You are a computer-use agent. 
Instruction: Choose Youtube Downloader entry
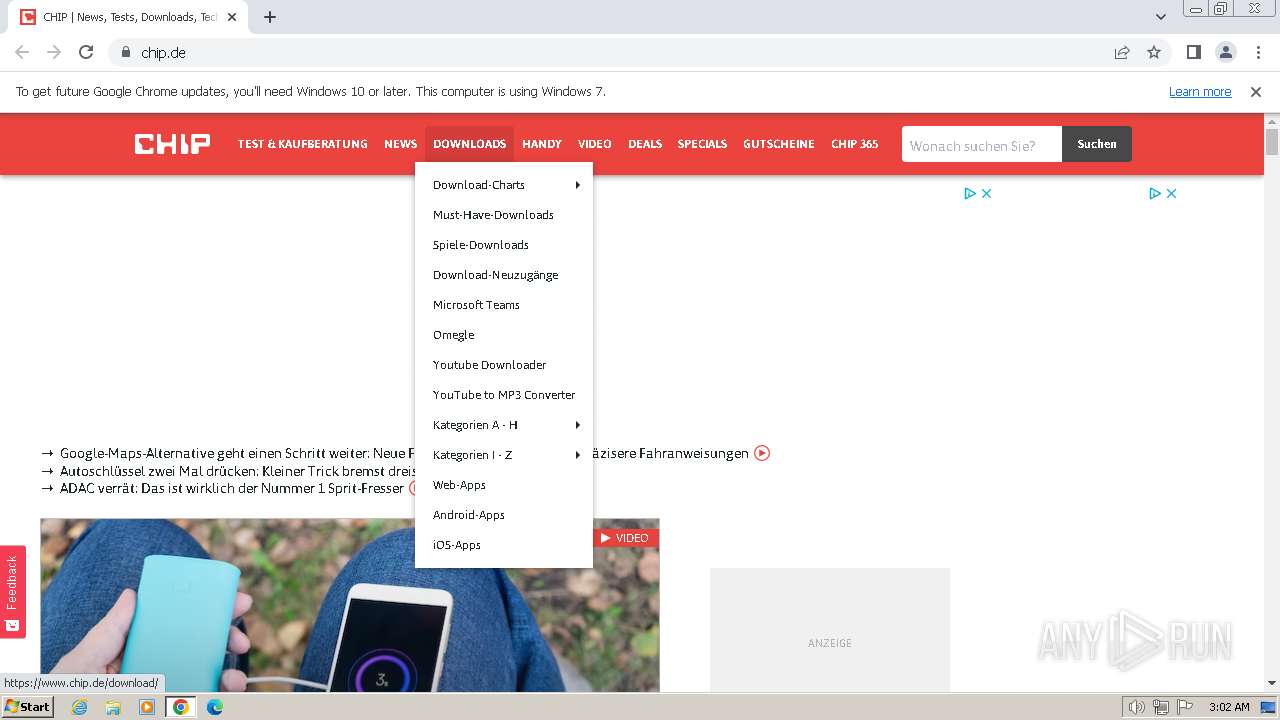point(504,365)
